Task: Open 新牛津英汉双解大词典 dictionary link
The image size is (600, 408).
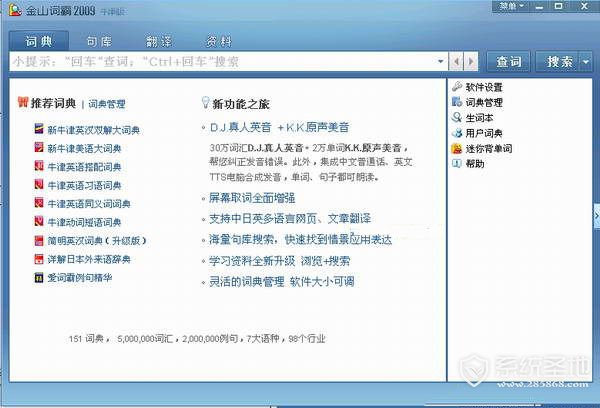Action: point(93,130)
